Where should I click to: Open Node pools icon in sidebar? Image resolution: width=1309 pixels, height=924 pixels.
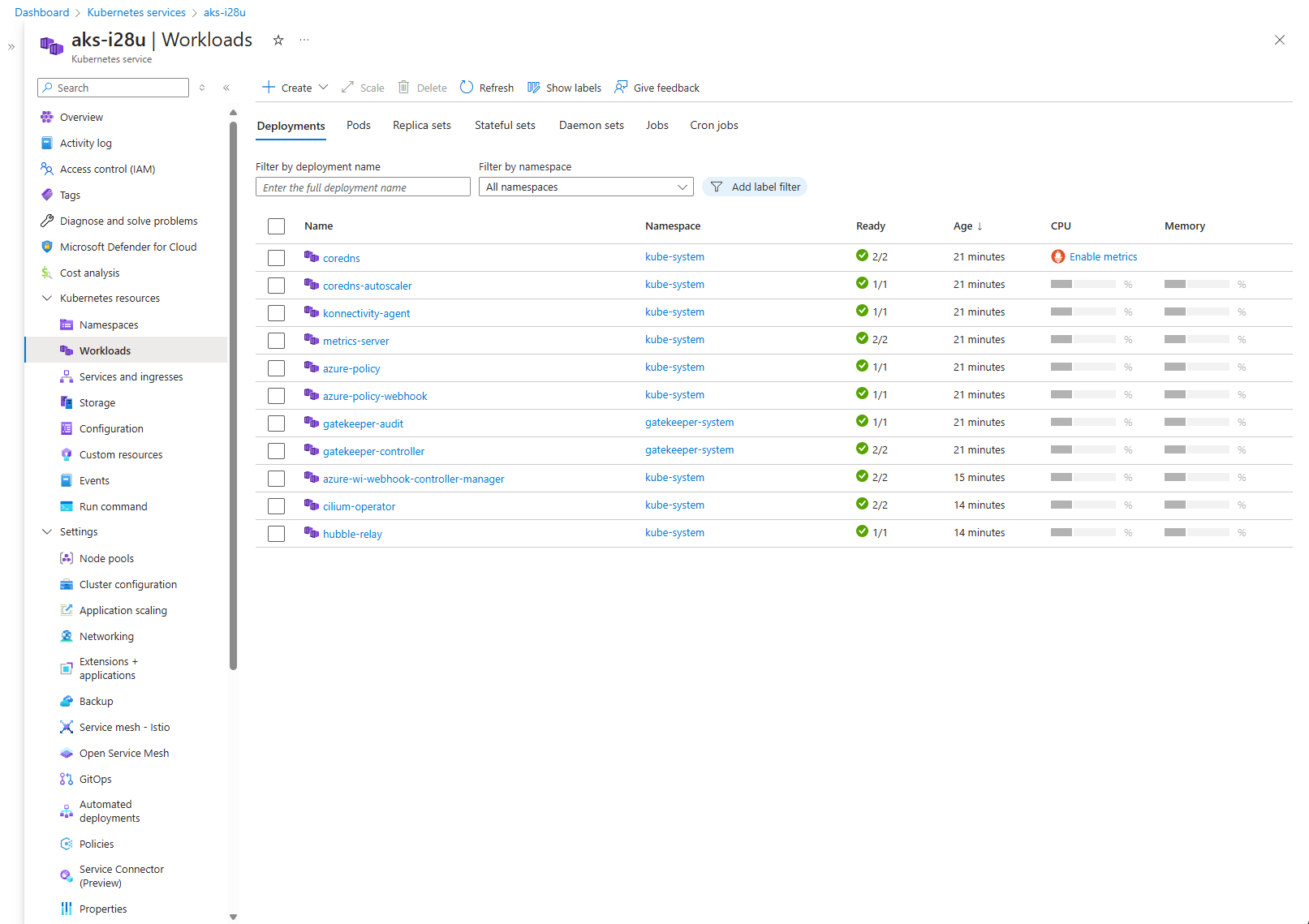click(x=67, y=558)
